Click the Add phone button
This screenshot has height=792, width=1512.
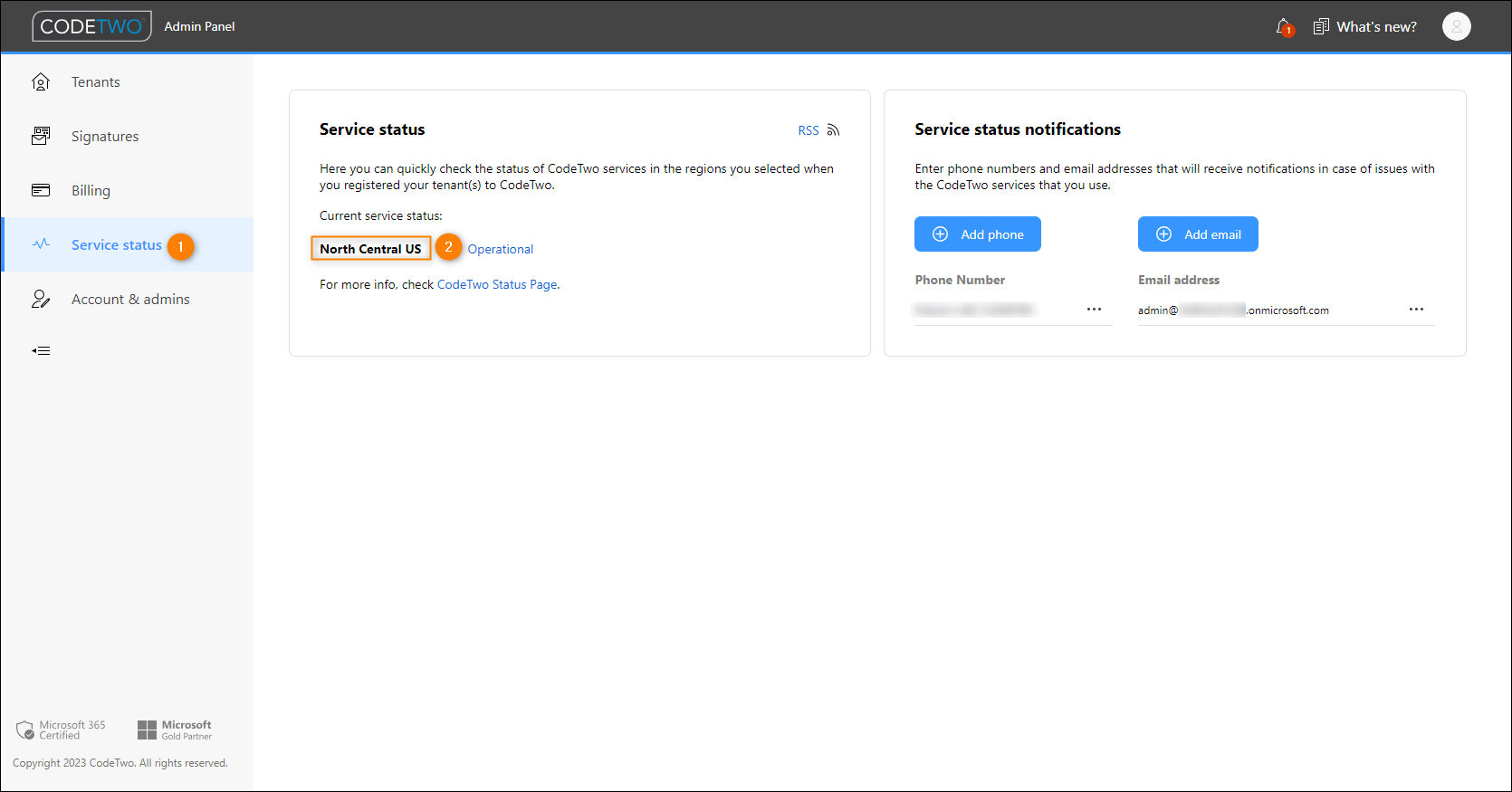pos(978,234)
